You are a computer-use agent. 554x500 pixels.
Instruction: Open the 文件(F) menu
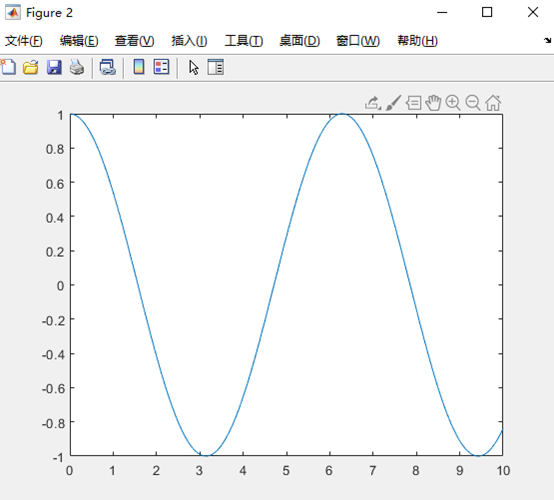[x=24, y=41]
